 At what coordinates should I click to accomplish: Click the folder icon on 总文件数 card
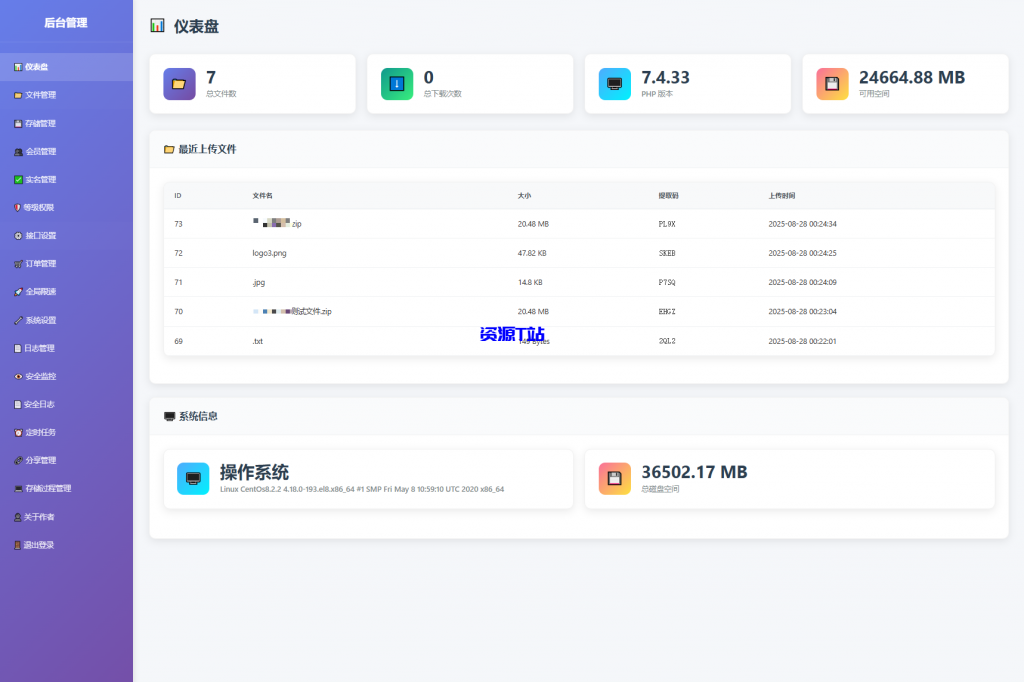pyautogui.click(x=179, y=83)
